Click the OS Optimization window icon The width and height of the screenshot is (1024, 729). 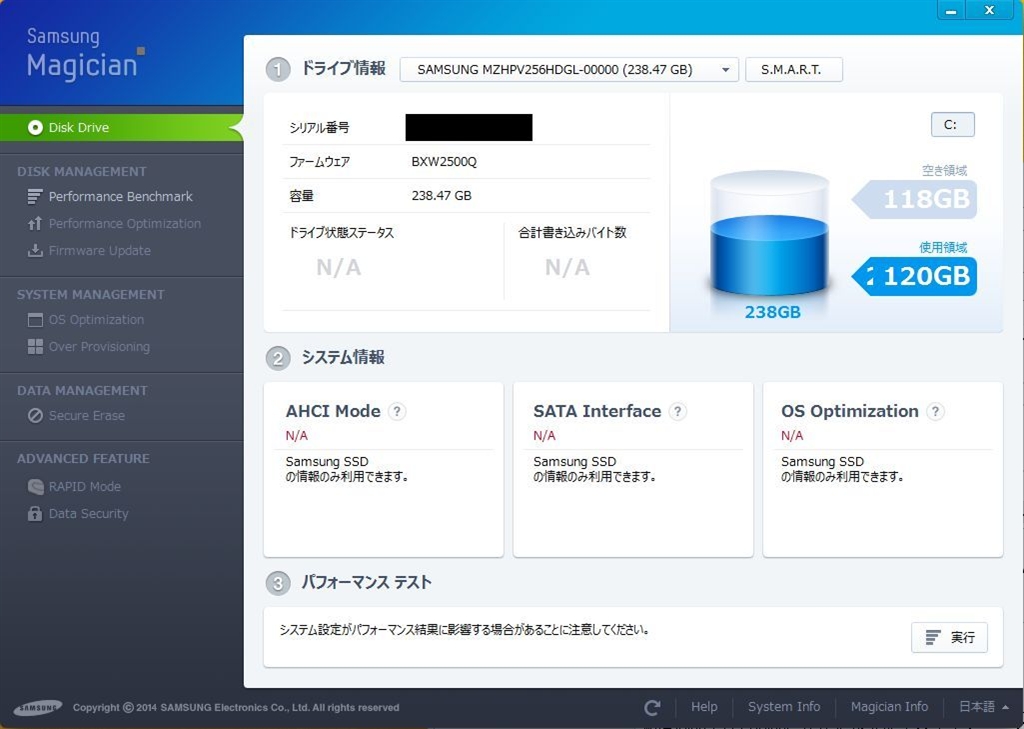tap(35, 320)
